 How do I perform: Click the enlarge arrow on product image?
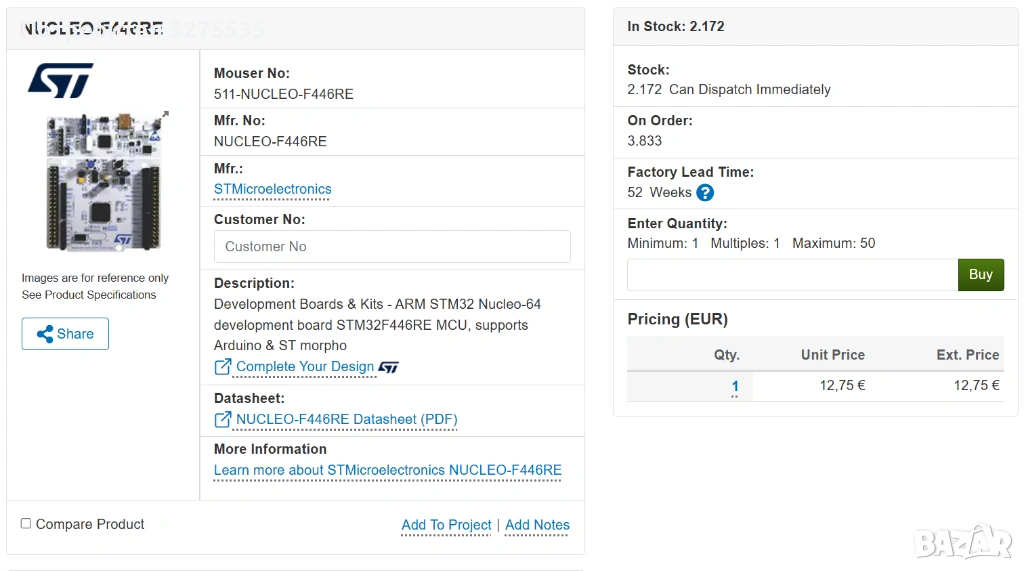coord(164,116)
